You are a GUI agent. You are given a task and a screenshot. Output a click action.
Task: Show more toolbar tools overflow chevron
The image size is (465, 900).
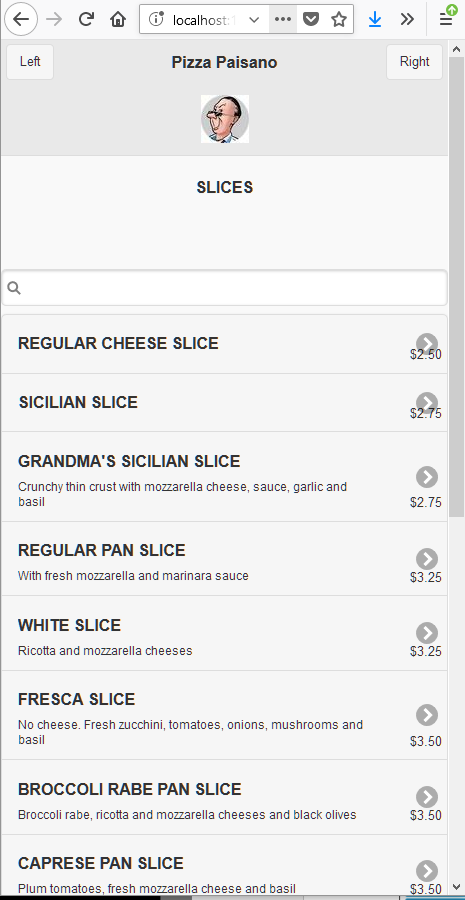tap(407, 20)
